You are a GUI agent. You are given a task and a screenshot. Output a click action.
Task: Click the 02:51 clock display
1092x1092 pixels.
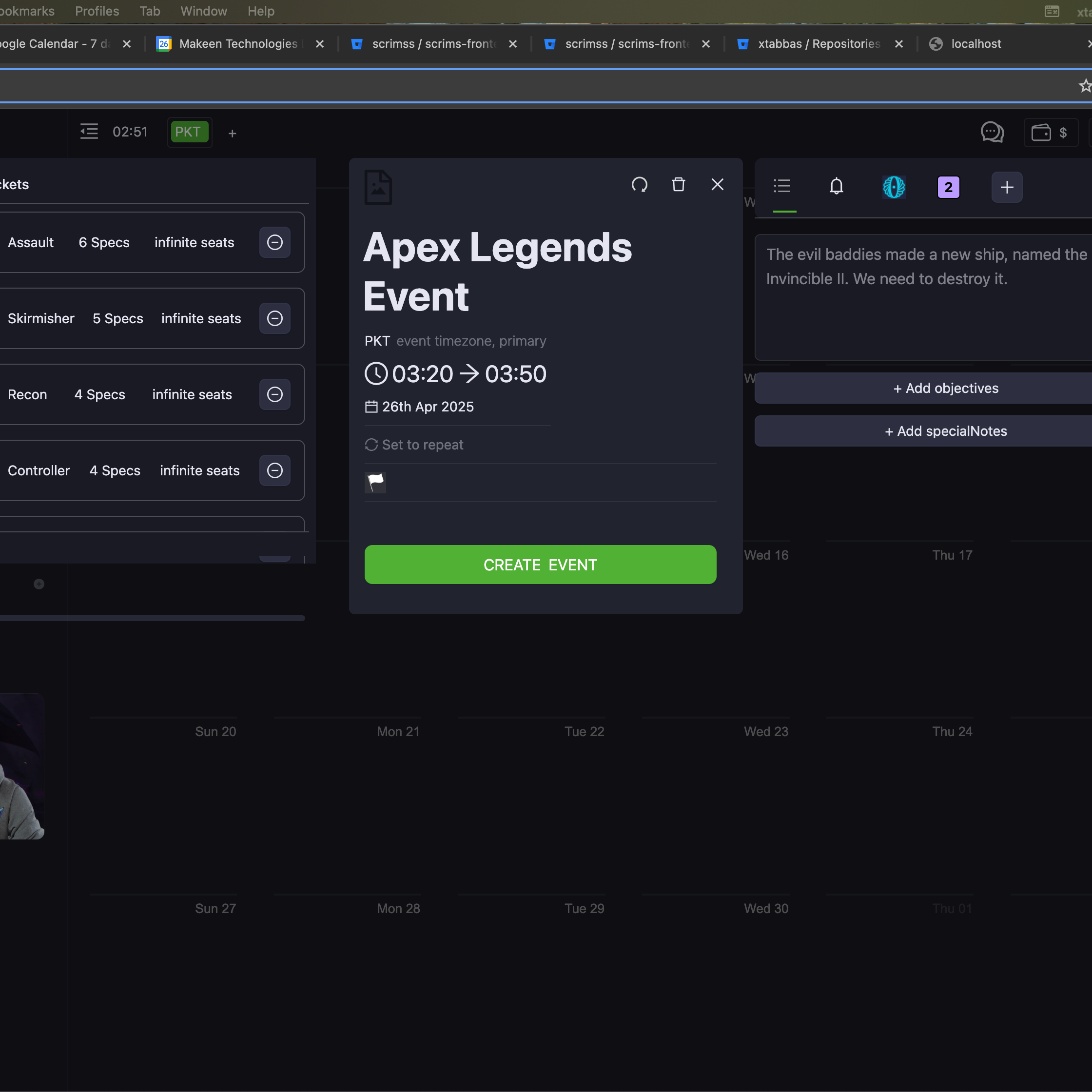(x=130, y=132)
